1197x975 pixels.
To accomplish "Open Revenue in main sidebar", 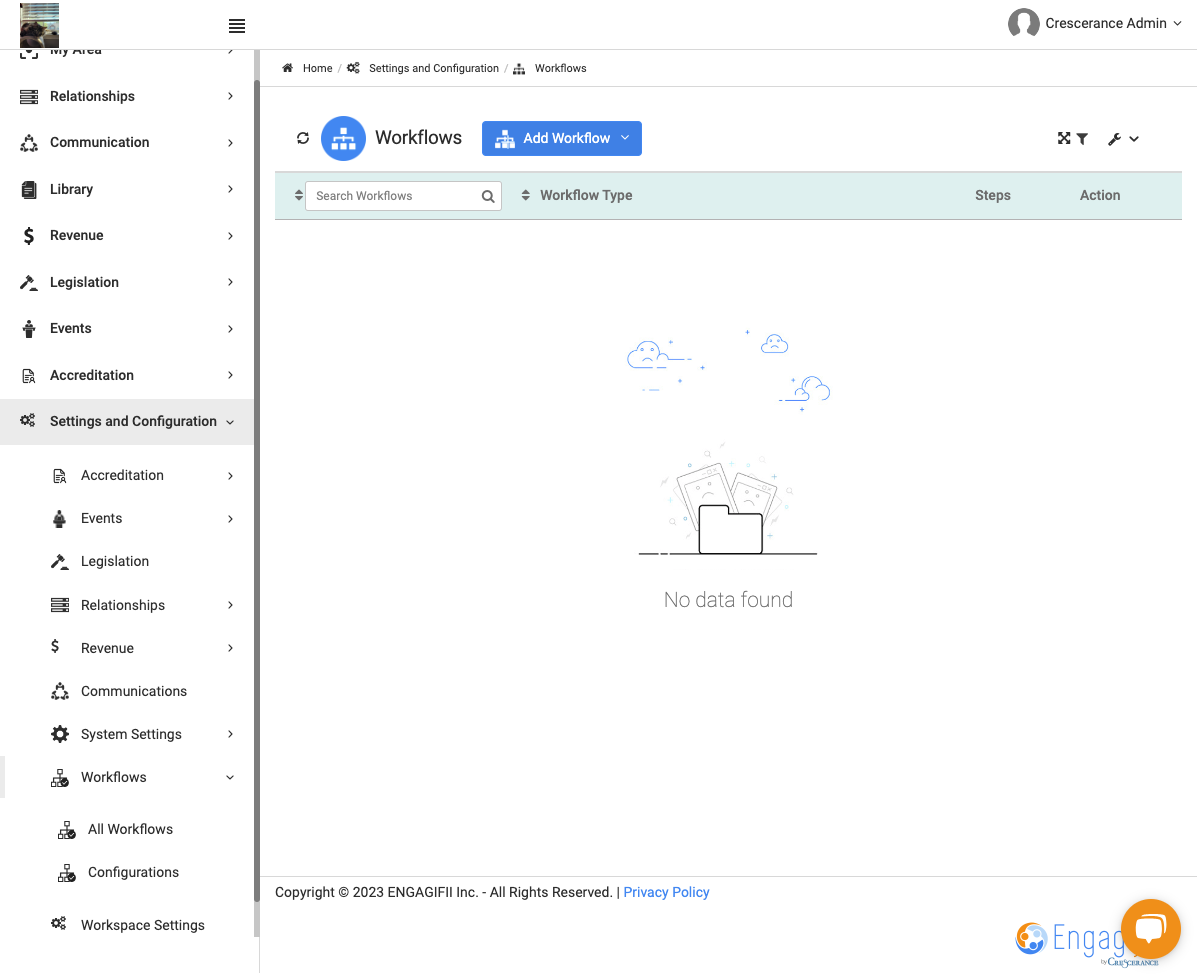I will click(x=127, y=236).
